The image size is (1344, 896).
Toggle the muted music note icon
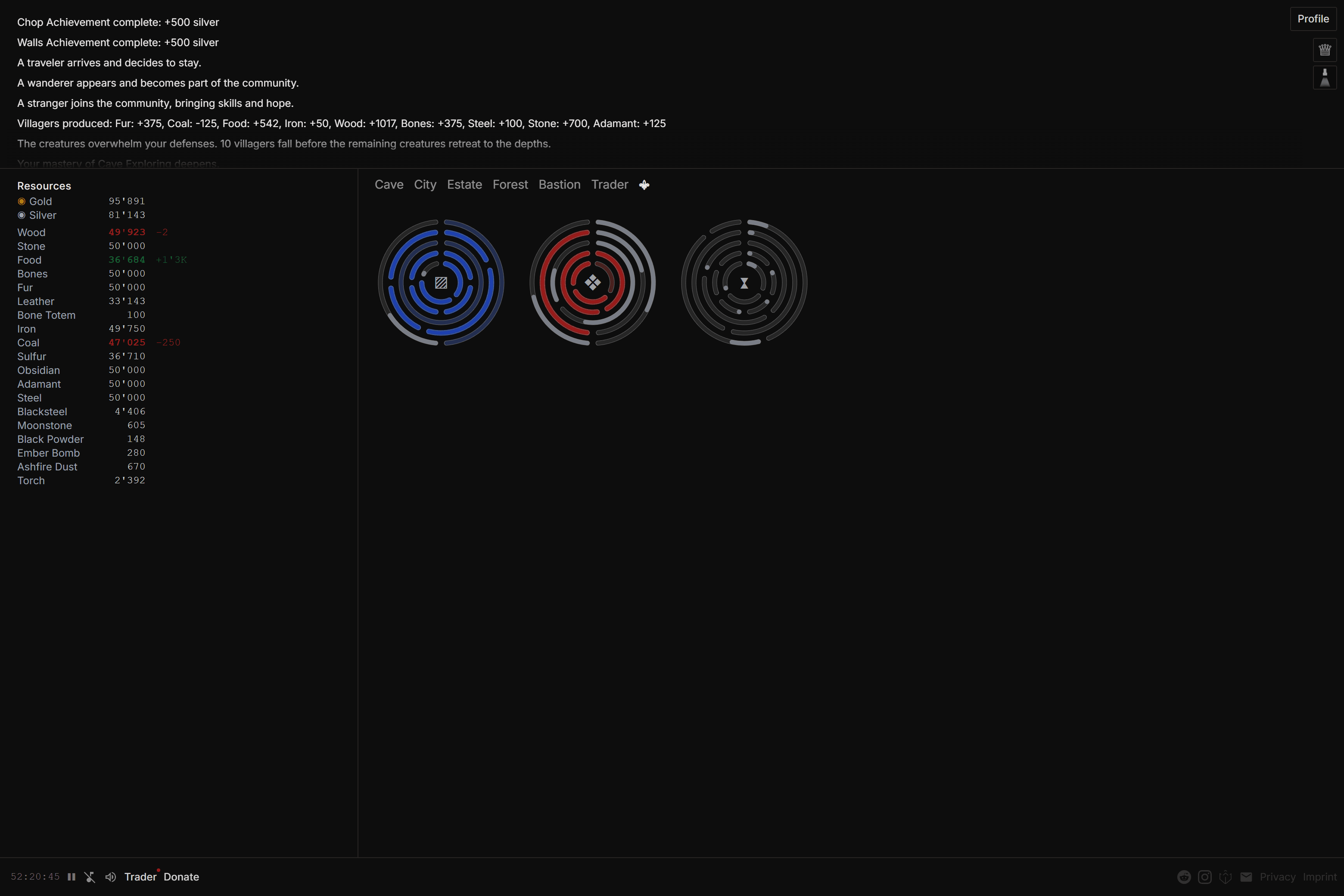(90, 877)
